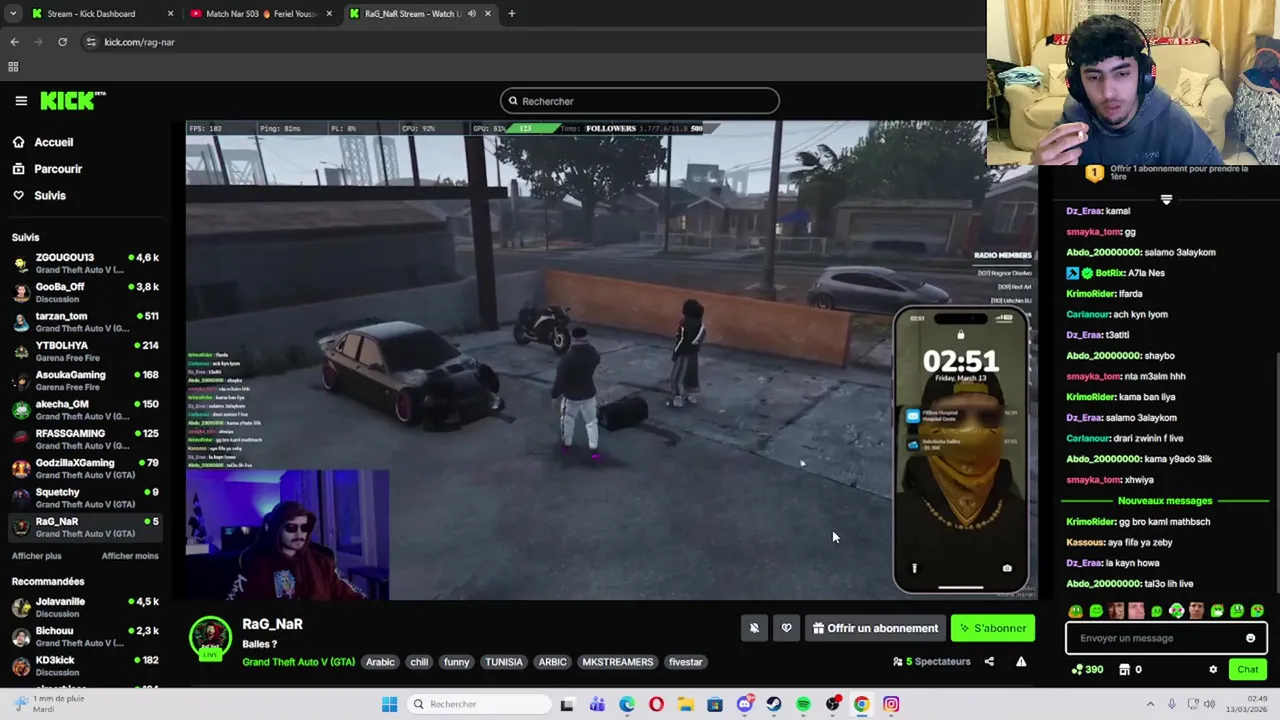Viewport: 1280px width, 720px height.
Task: Jump to new chat messages via Nouveaux messages
Action: pos(1165,501)
